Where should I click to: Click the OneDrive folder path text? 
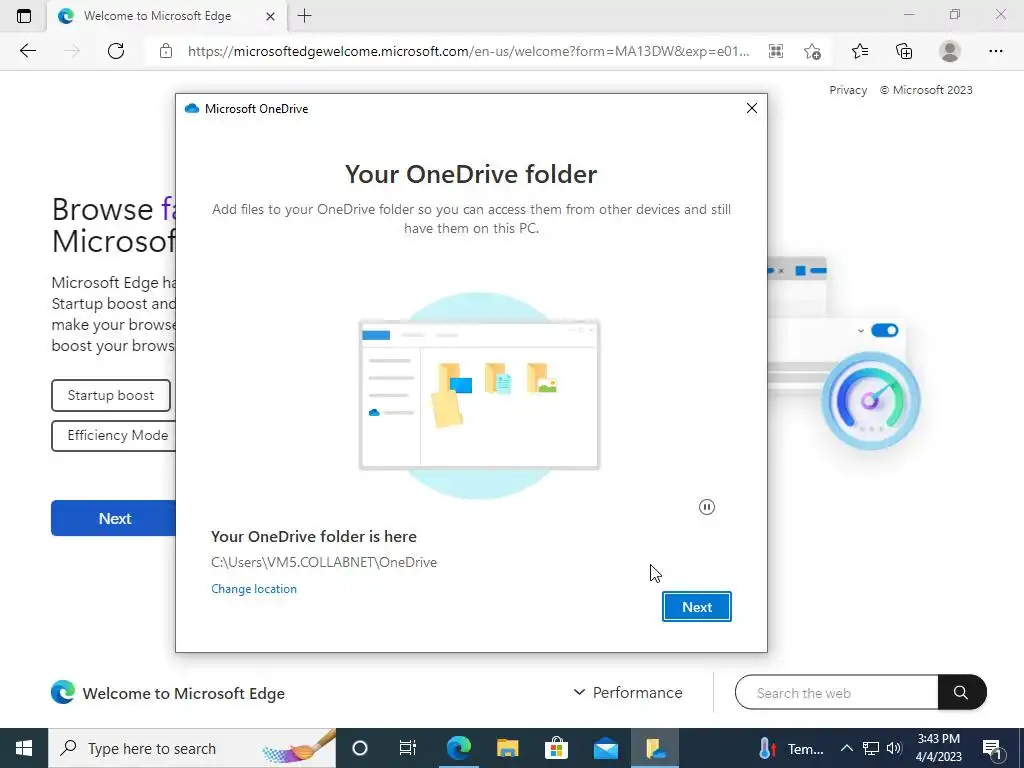[324, 562]
